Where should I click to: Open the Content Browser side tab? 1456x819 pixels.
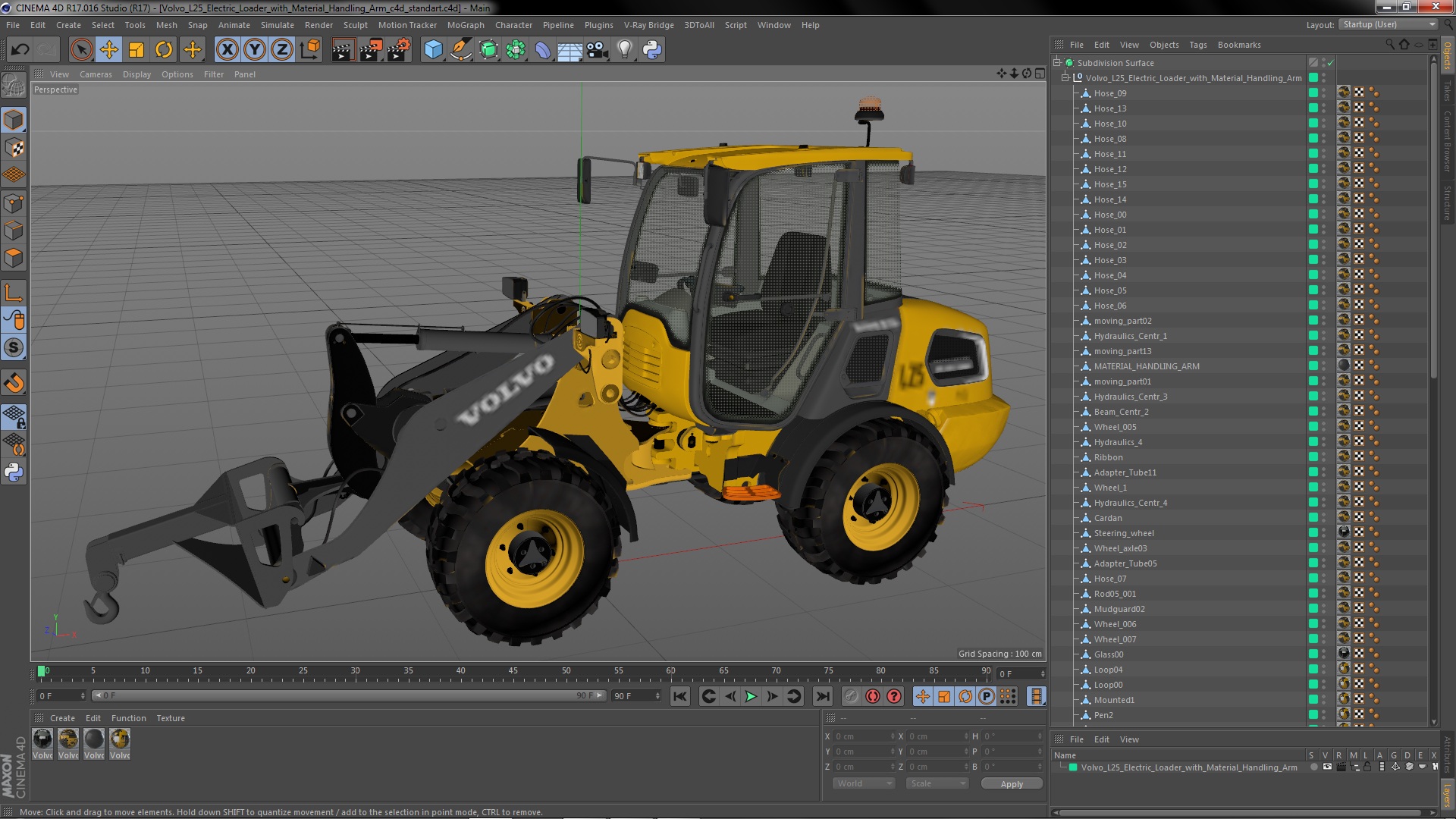1447,141
